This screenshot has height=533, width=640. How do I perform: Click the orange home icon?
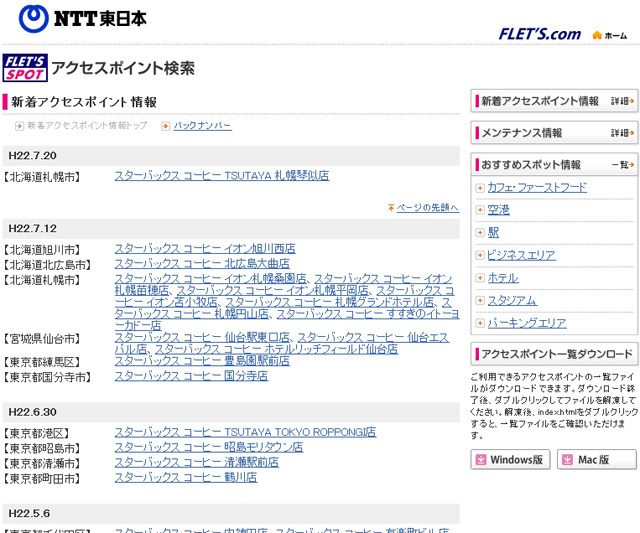coord(597,35)
